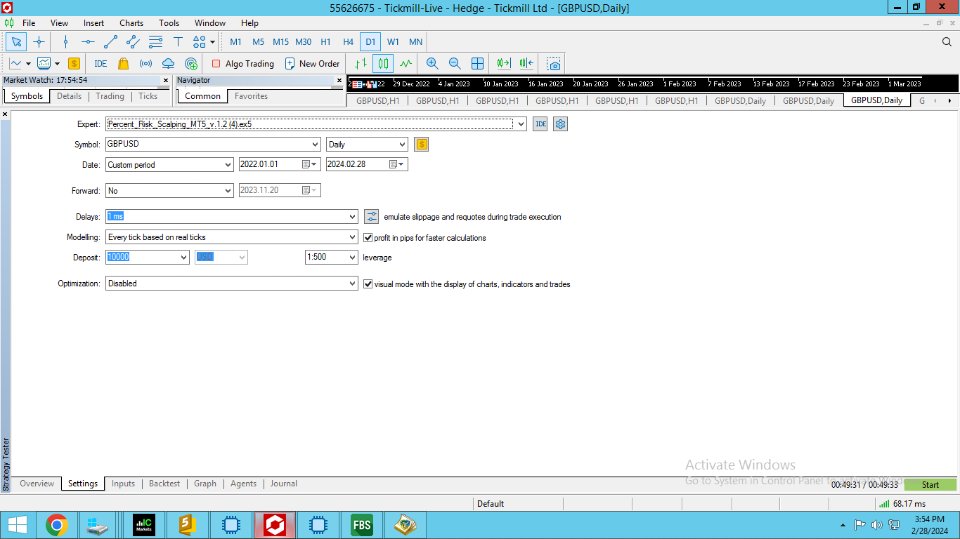Expand the Daily timeframe dropdown
This screenshot has height=539, width=960.
(x=402, y=145)
